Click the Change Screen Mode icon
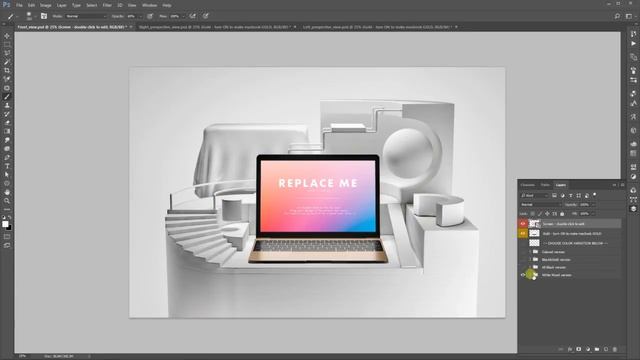The height and width of the screenshot is (360, 640). [7, 245]
